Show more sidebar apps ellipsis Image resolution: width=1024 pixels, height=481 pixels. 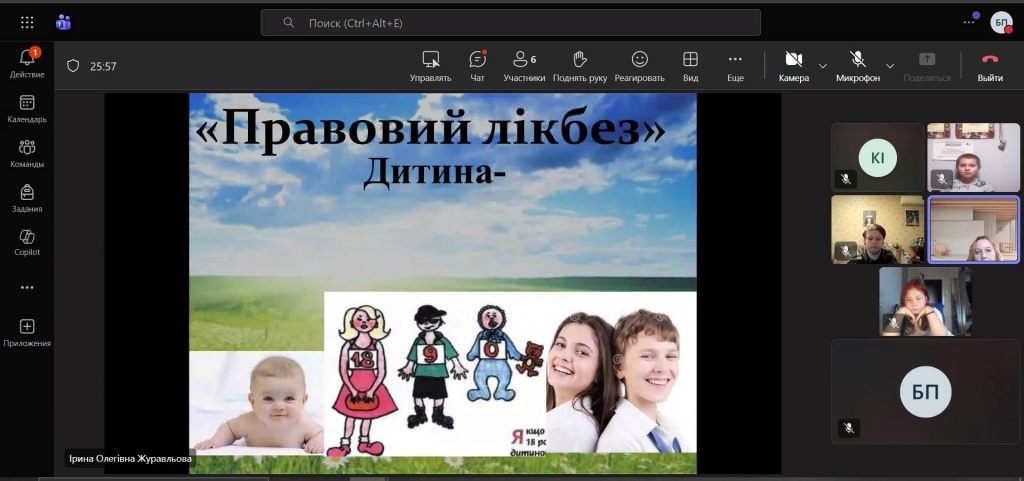pyautogui.click(x=27, y=287)
